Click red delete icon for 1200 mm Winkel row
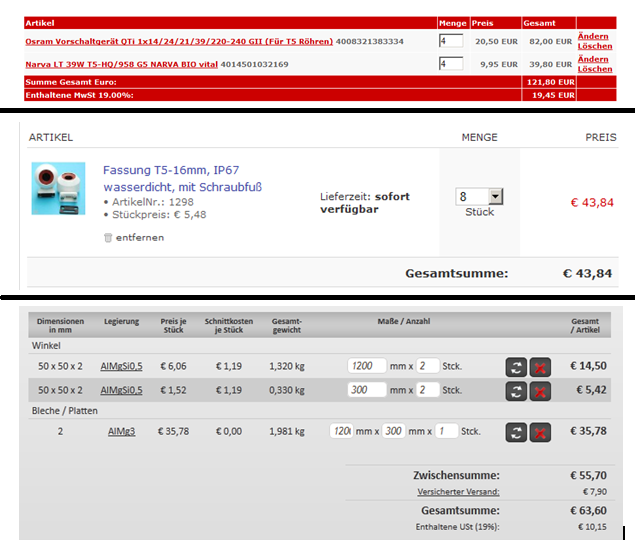The width and height of the screenshot is (635, 552). click(x=540, y=366)
